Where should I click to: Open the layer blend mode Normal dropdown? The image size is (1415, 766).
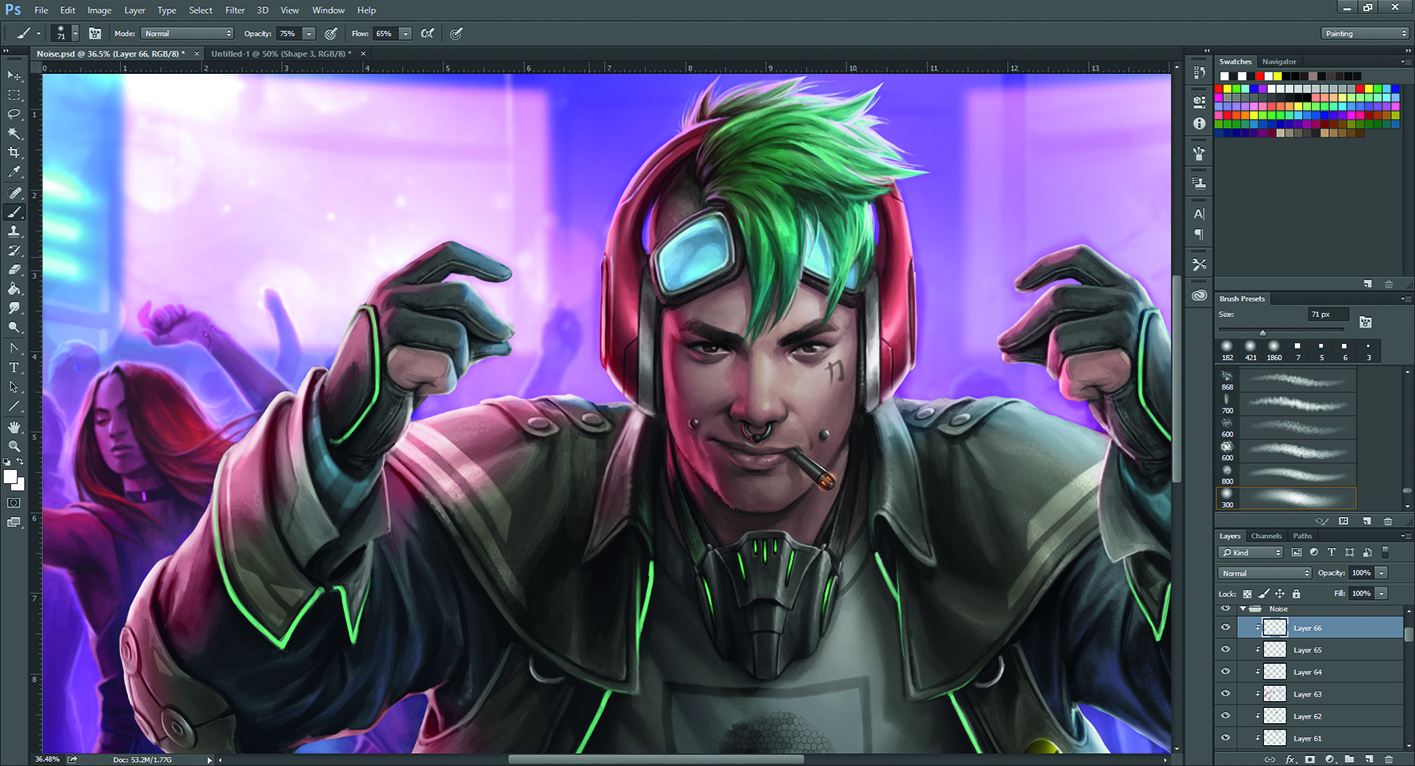coord(1265,573)
